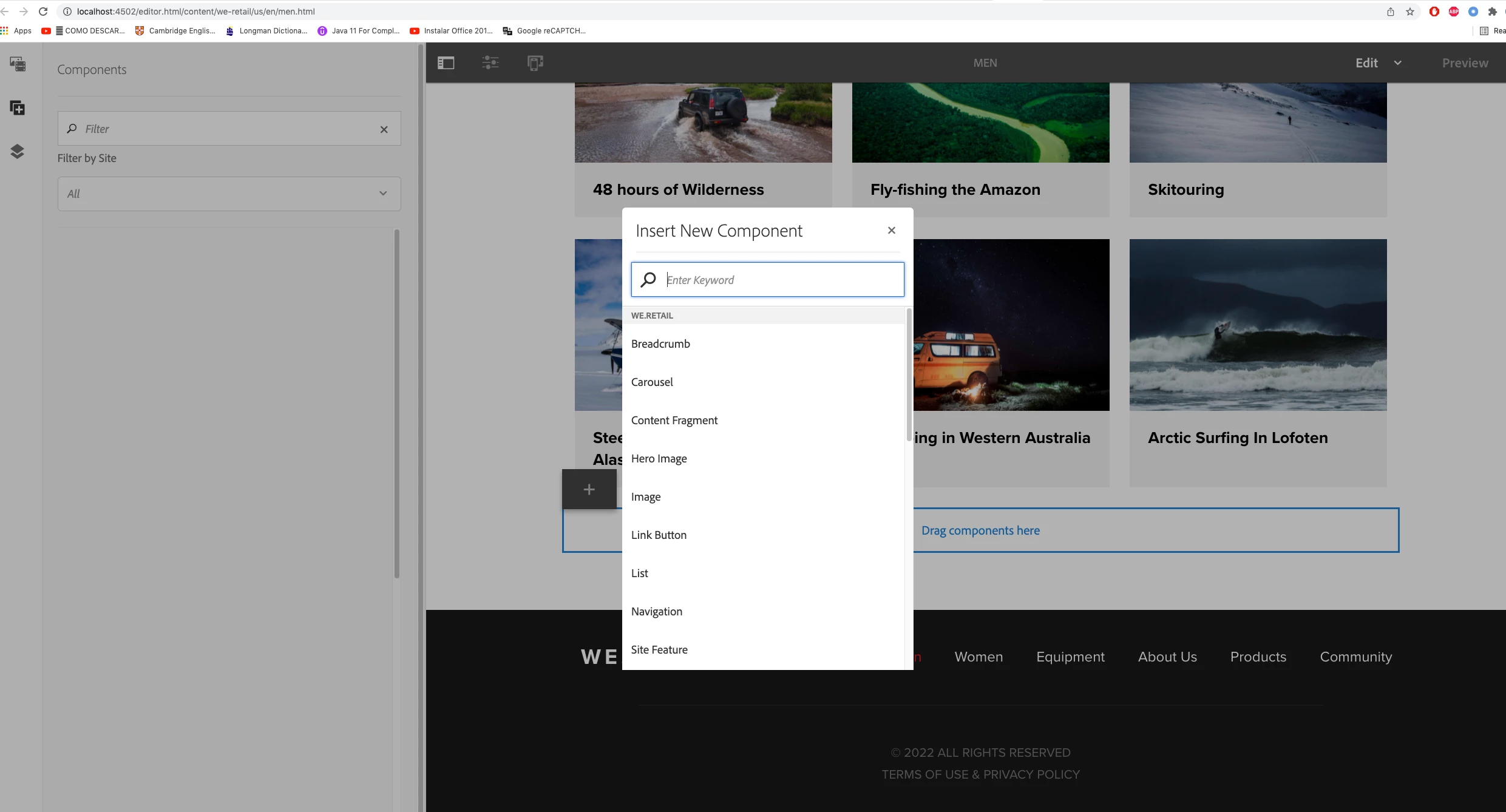Open the Content Tree layers icon
The width and height of the screenshot is (1506, 812).
18,152
